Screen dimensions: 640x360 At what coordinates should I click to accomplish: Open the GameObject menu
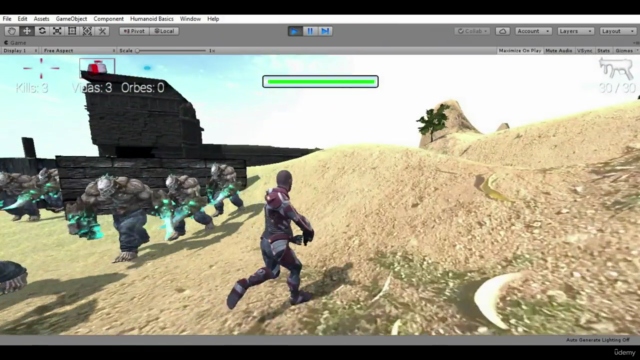click(x=71, y=19)
